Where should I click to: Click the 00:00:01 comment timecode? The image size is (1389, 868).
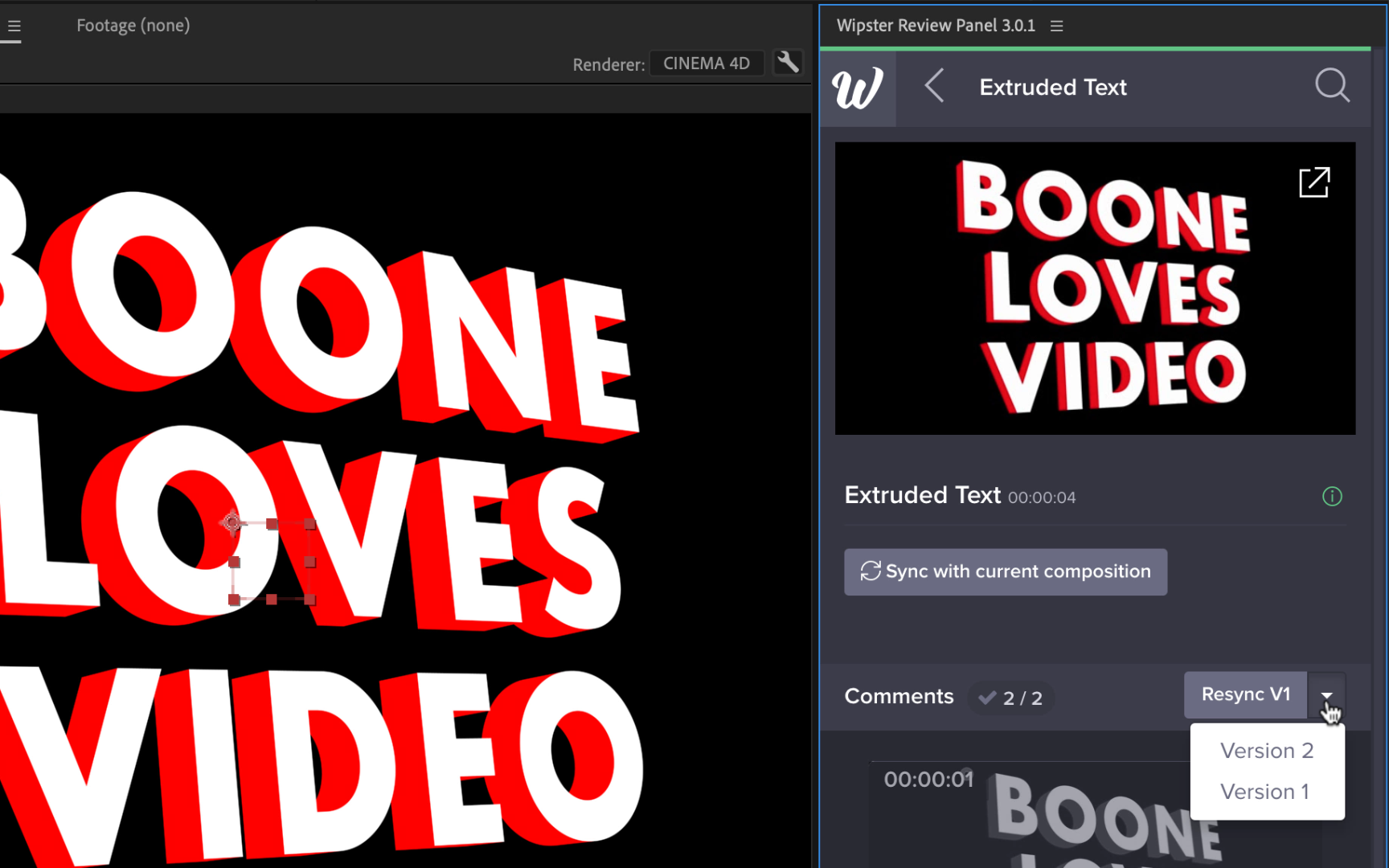point(928,780)
